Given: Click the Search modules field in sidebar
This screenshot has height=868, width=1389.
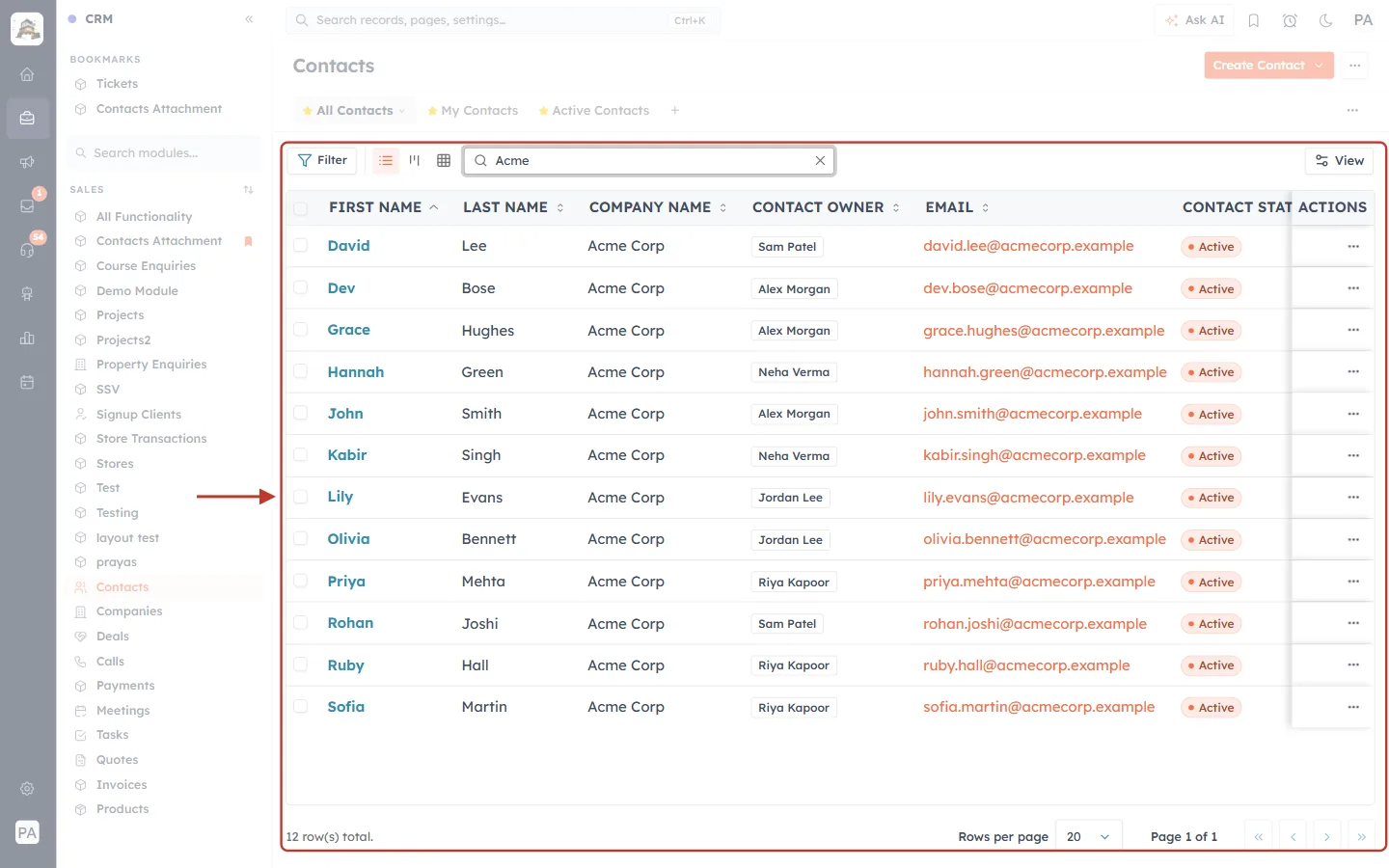Looking at the screenshot, I should coord(165,153).
